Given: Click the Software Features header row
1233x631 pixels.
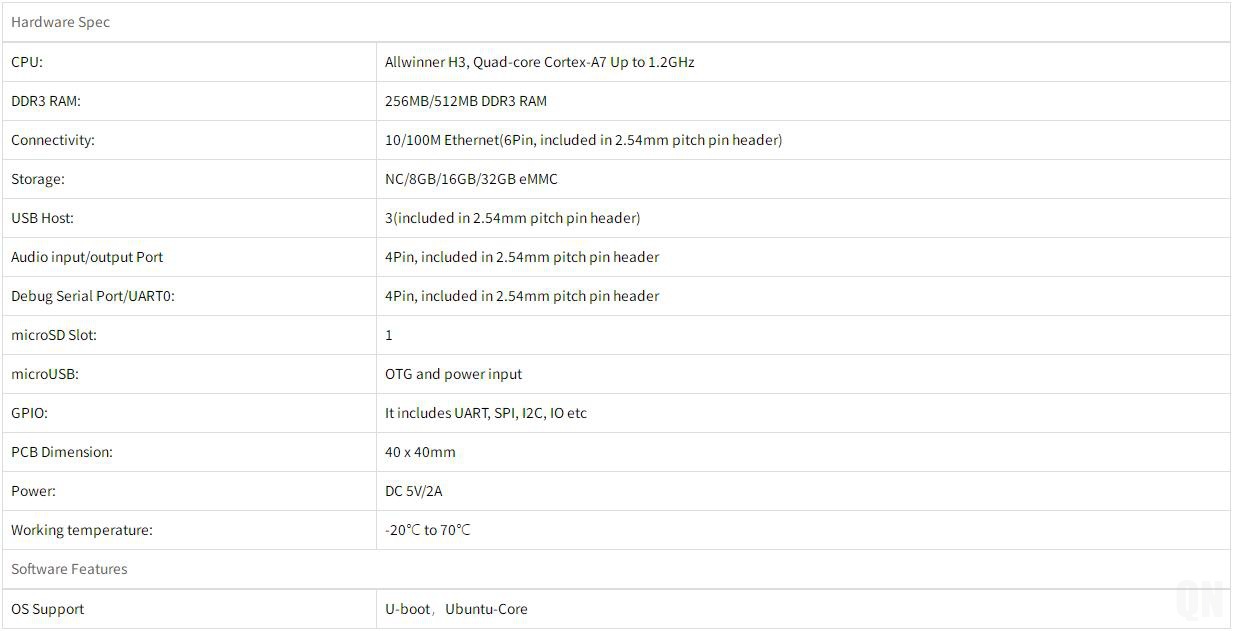Looking at the screenshot, I should click(x=69, y=569).
